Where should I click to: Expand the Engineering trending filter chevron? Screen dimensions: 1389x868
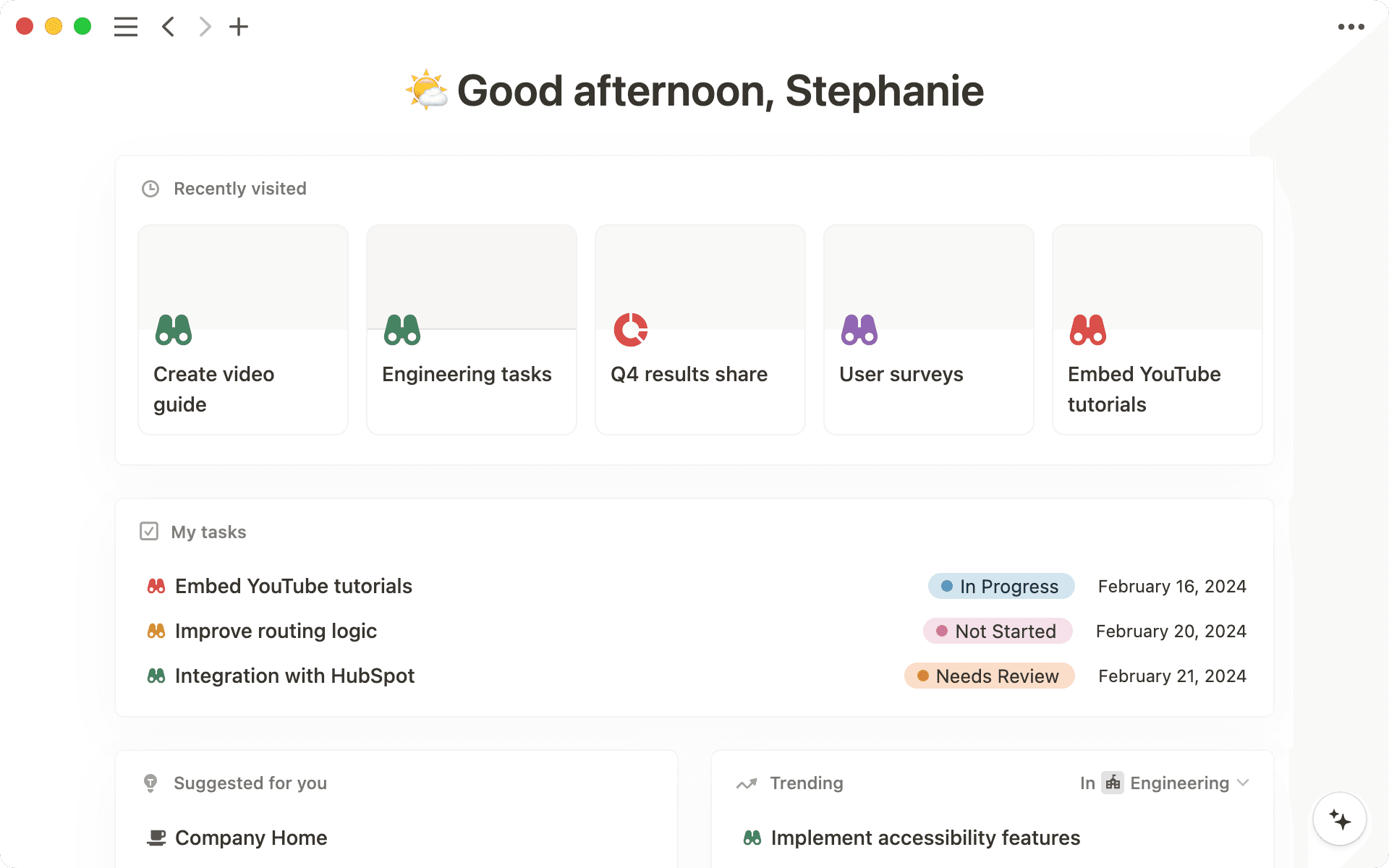1244,783
